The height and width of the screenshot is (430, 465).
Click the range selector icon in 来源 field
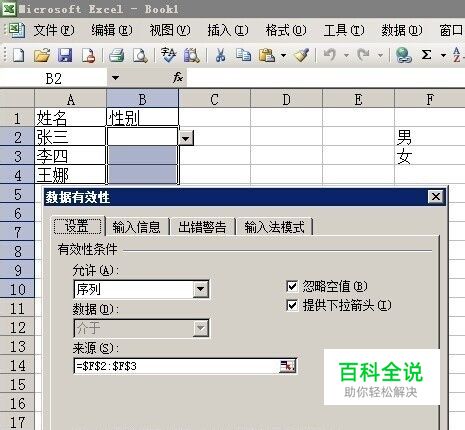(287, 366)
